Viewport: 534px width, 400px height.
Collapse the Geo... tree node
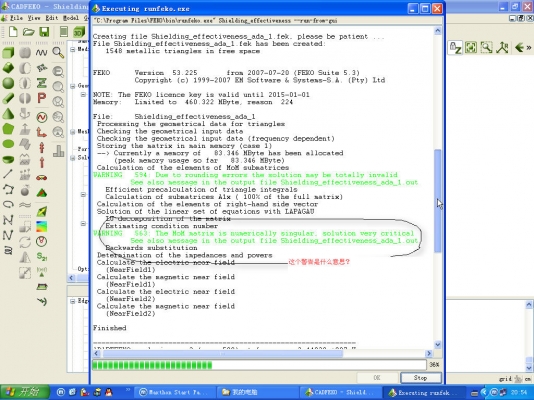coord(73,86)
